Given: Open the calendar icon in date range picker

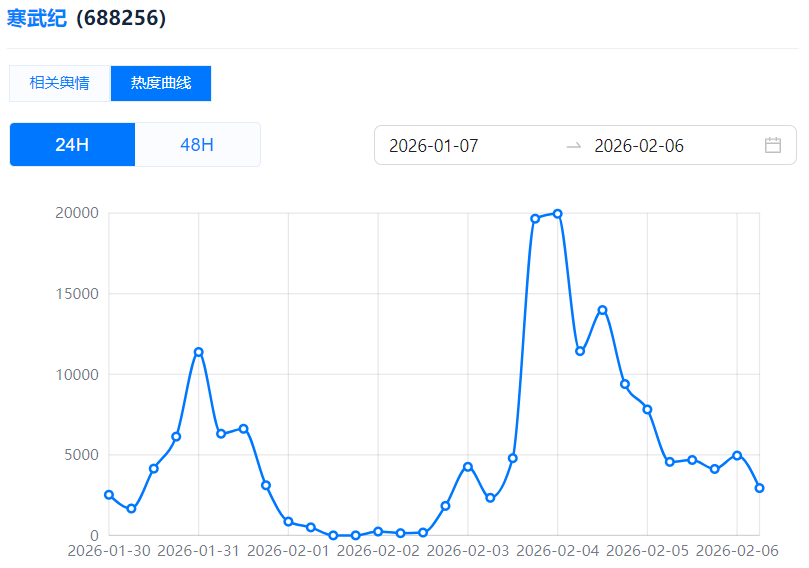Looking at the screenshot, I should (x=772, y=145).
